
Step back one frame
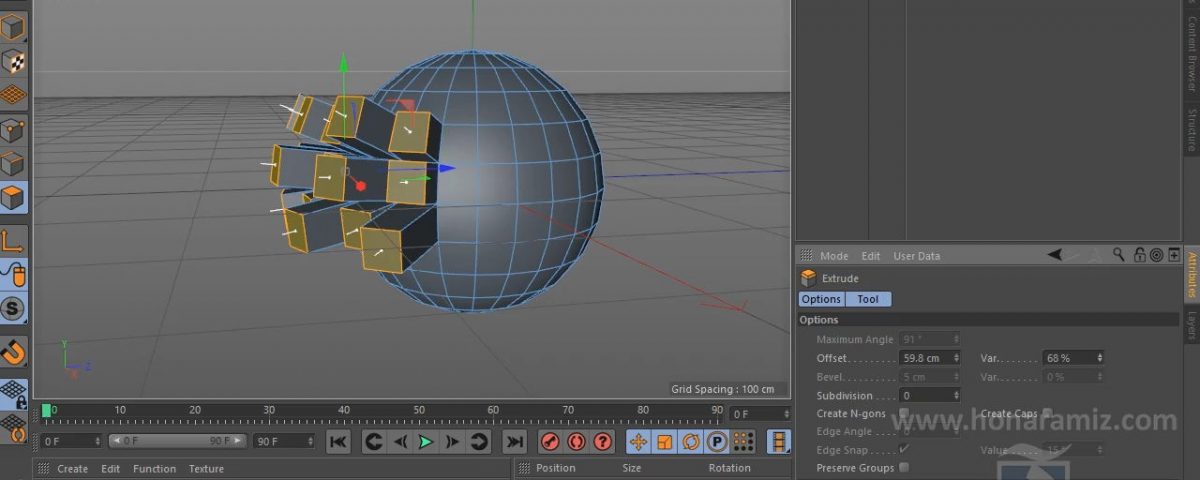[x=400, y=441]
